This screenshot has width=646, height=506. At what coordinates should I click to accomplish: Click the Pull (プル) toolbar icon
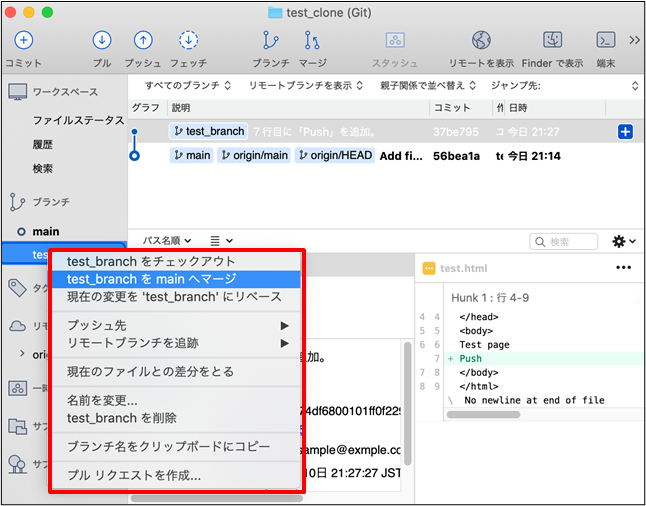click(102, 40)
